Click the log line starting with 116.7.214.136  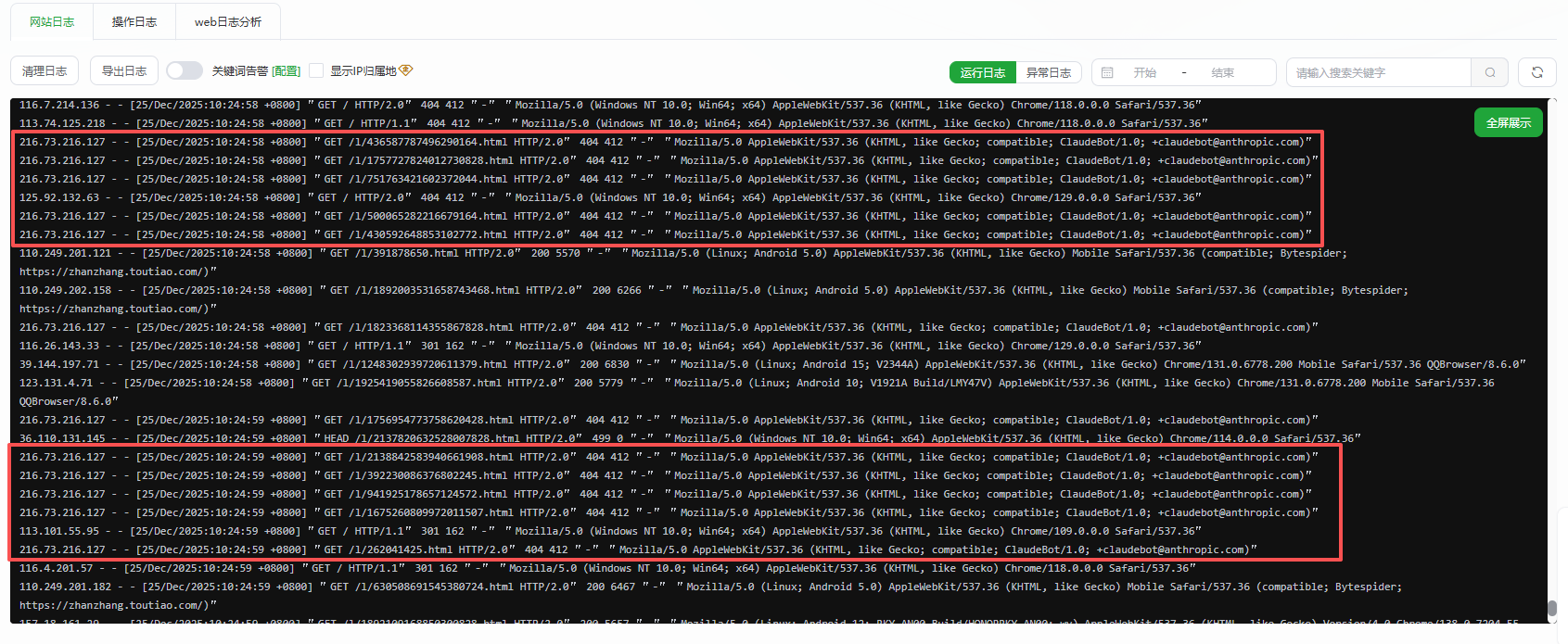click(x=610, y=105)
